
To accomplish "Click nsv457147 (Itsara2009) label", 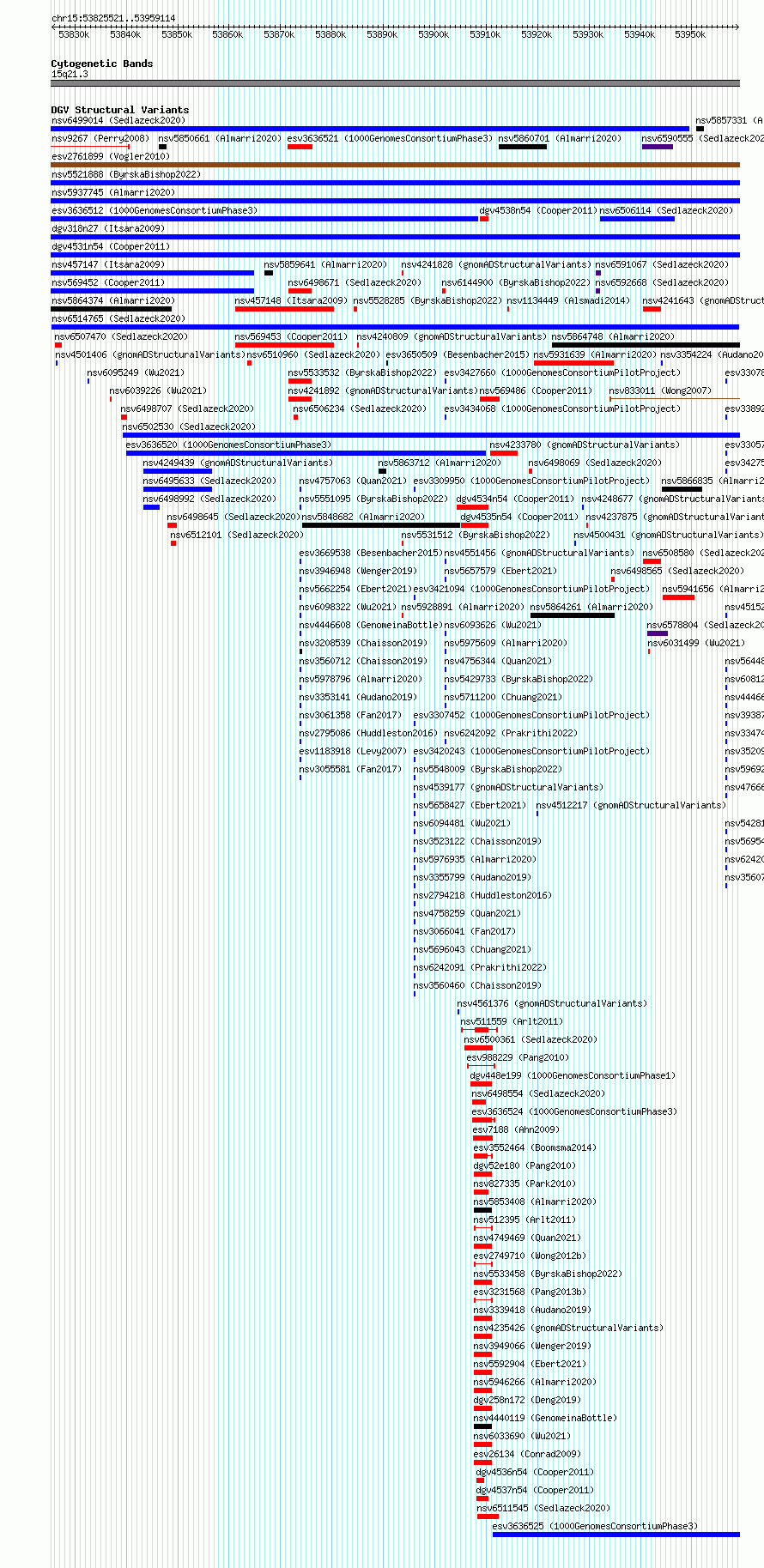I will [x=108, y=264].
